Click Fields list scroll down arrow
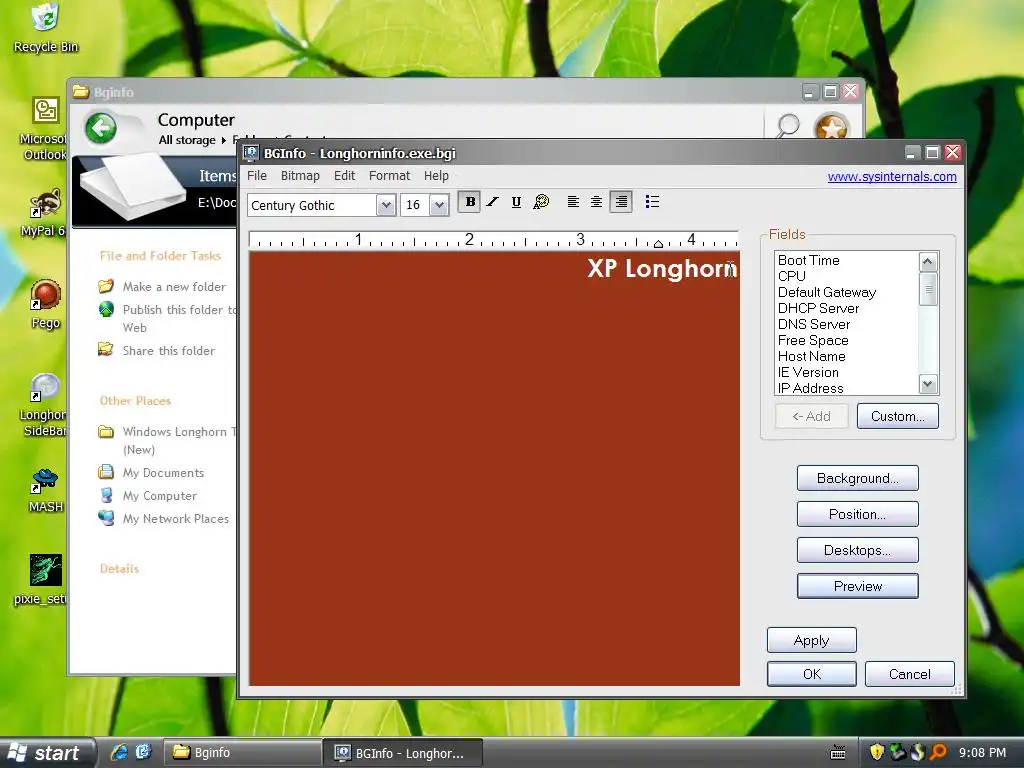 pos(928,384)
